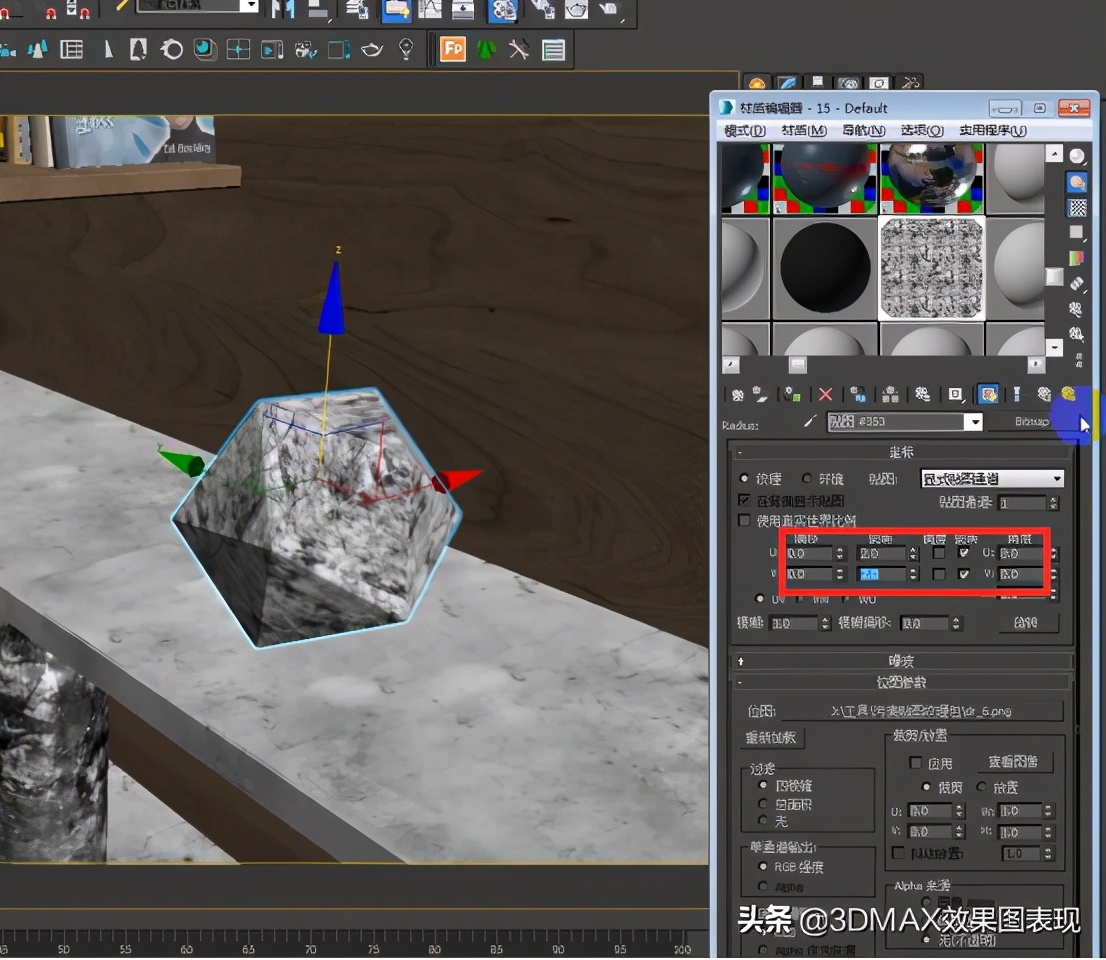
Task: Click the red X Reset Map icon
Action: pyautogui.click(x=824, y=394)
